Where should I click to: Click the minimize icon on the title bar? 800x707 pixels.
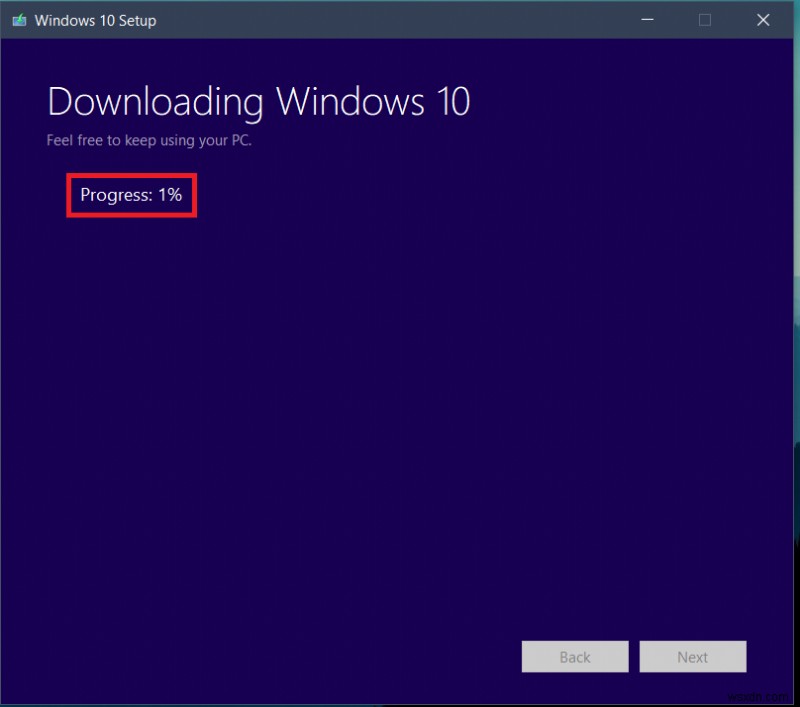(x=647, y=19)
